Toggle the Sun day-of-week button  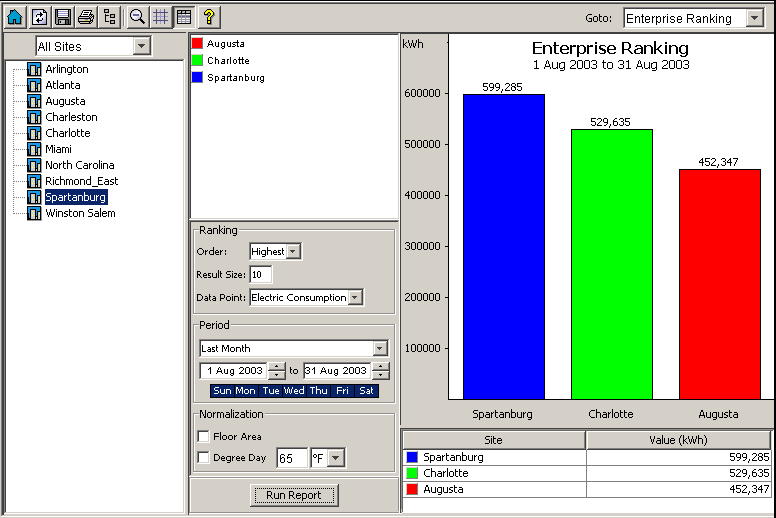(x=222, y=391)
